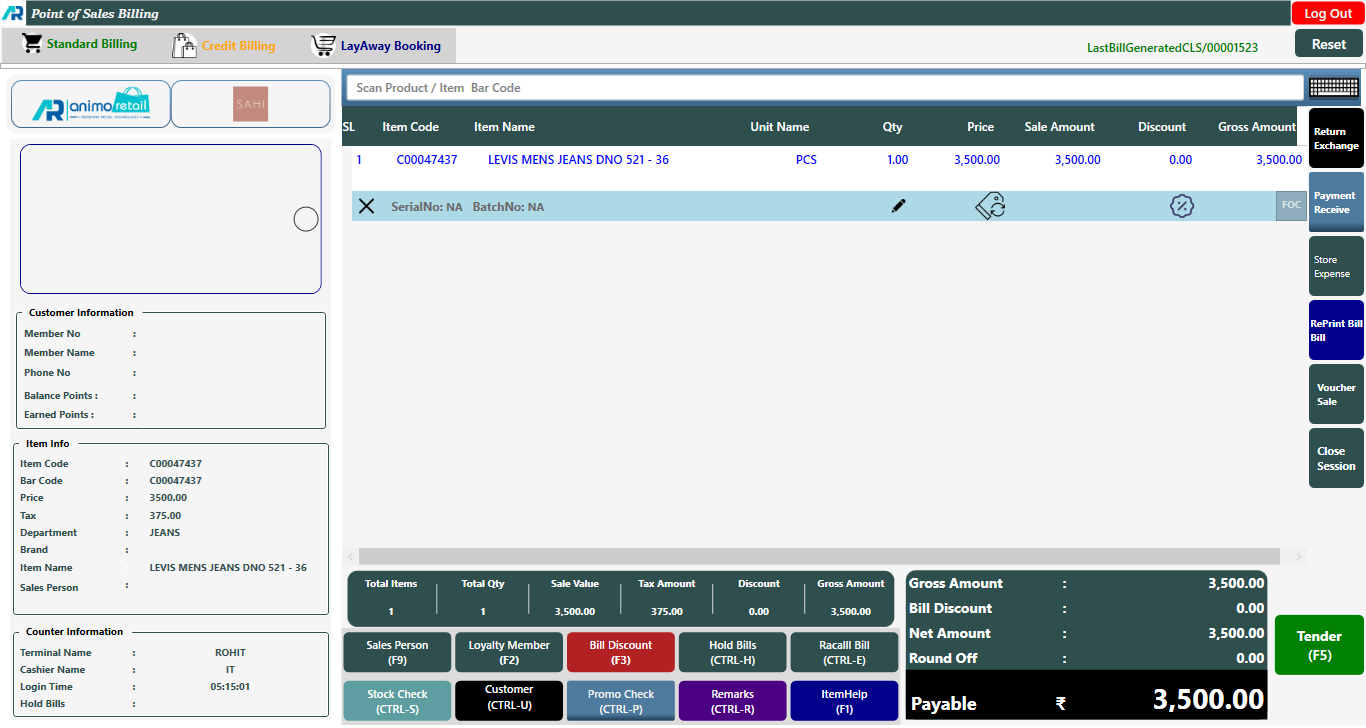The image size is (1366, 728).
Task: Click Hold Bills (CTRL-H) button
Action: tap(732, 652)
